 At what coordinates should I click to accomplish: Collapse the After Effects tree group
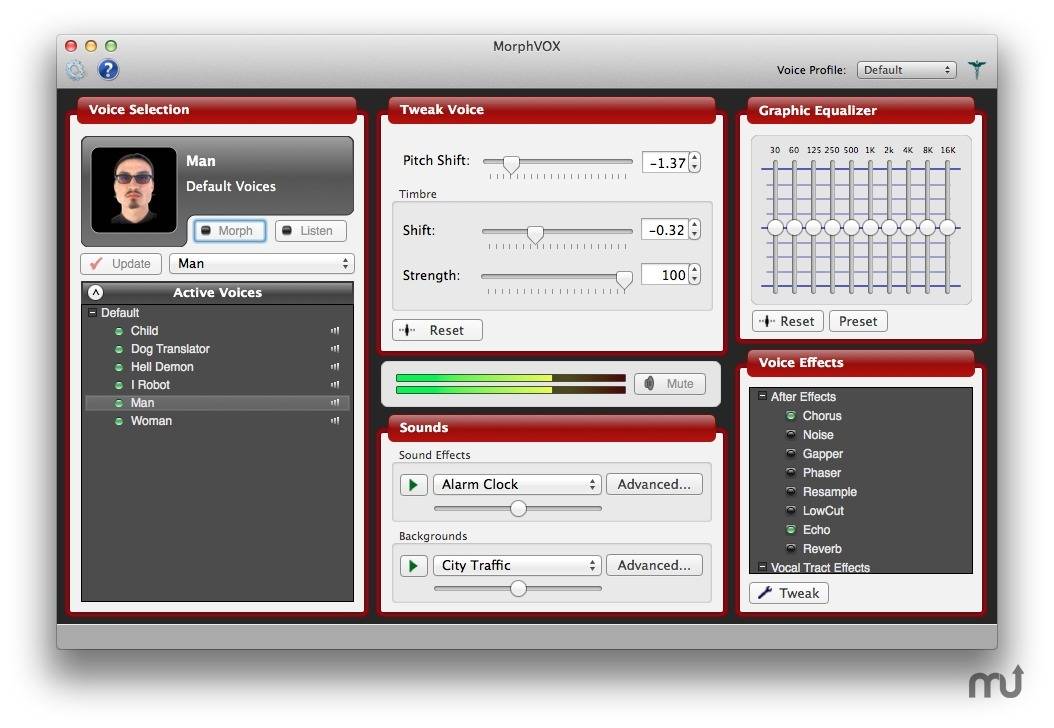[762, 397]
